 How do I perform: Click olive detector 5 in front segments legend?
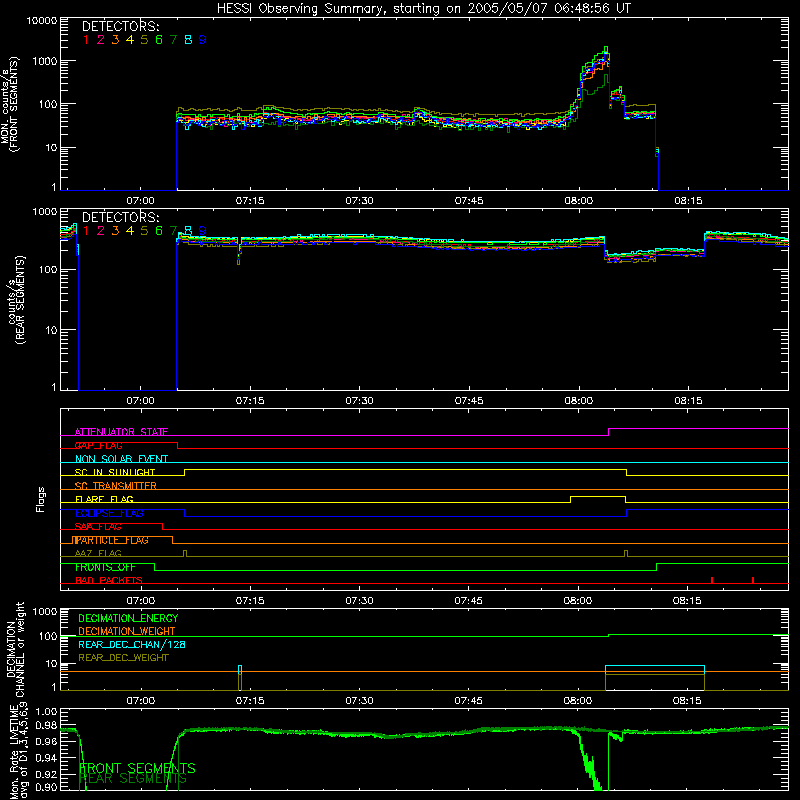tap(144, 40)
